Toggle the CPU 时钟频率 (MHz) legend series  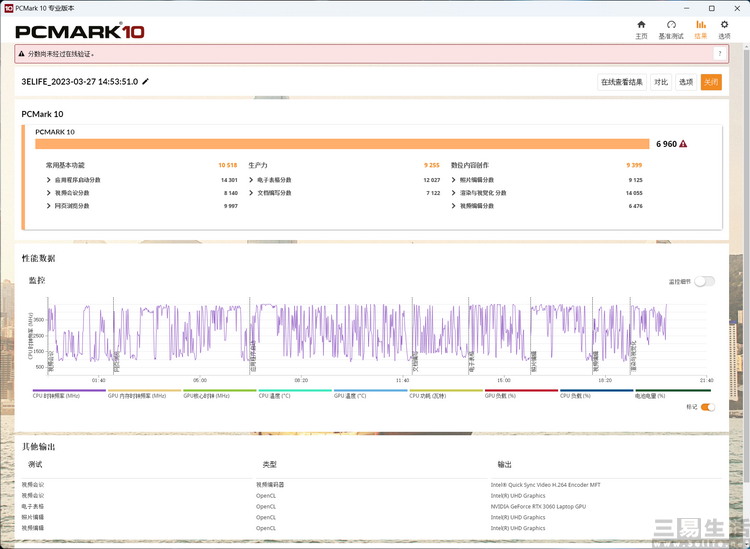tap(69, 394)
